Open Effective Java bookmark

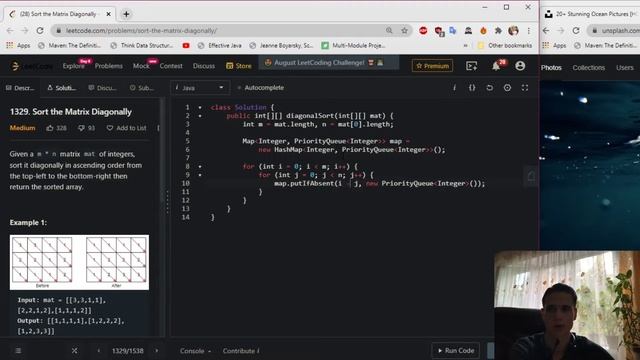coord(220,45)
